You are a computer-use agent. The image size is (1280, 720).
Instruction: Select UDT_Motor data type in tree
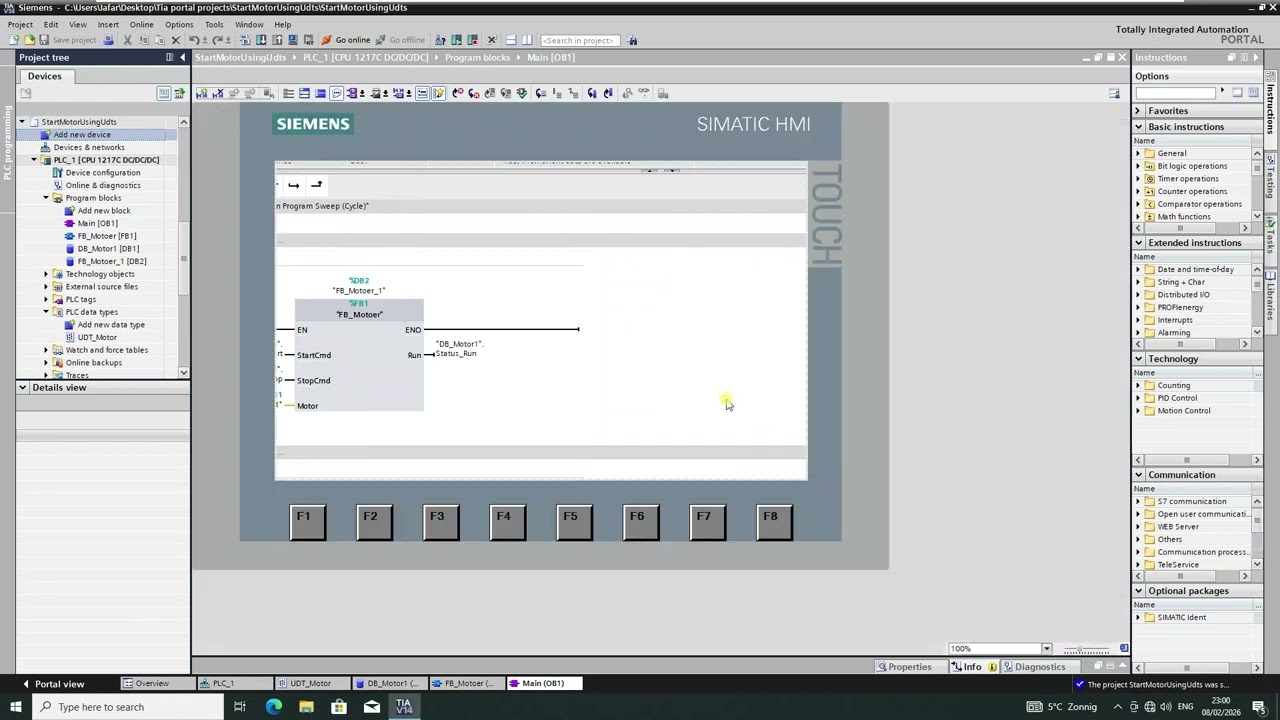(x=97, y=337)
